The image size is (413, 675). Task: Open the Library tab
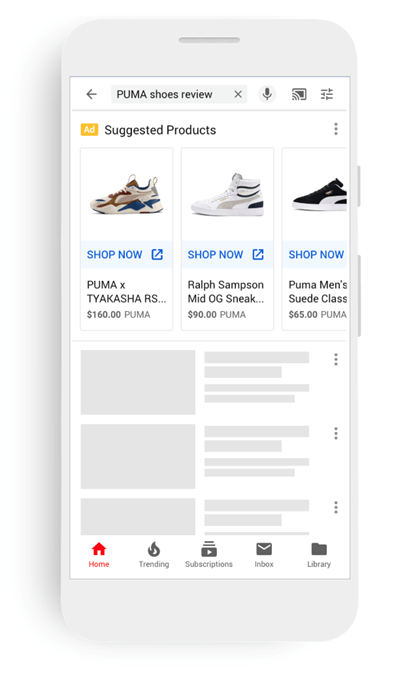(319, 555)
